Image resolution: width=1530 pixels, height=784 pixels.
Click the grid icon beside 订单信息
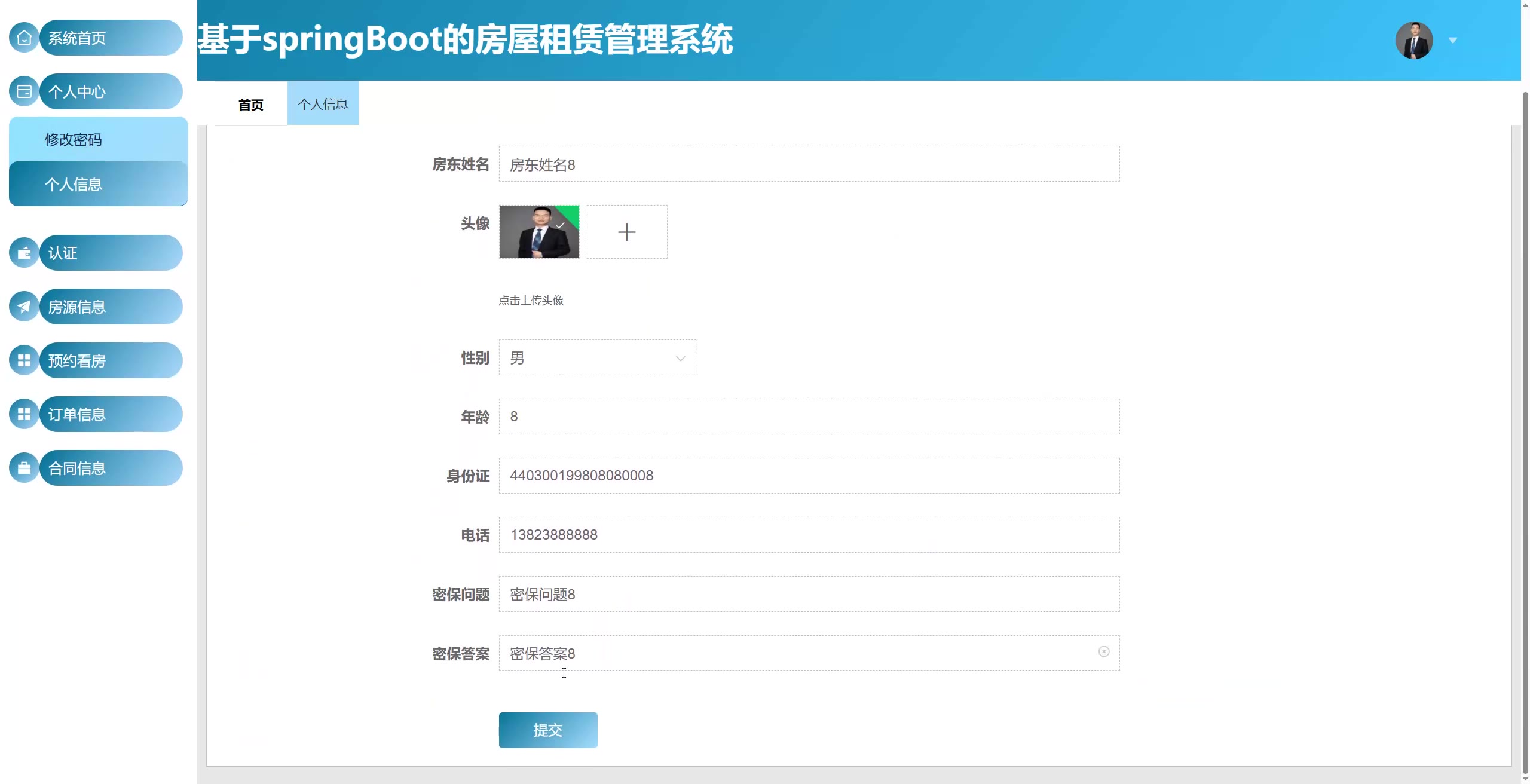point(24,414)
